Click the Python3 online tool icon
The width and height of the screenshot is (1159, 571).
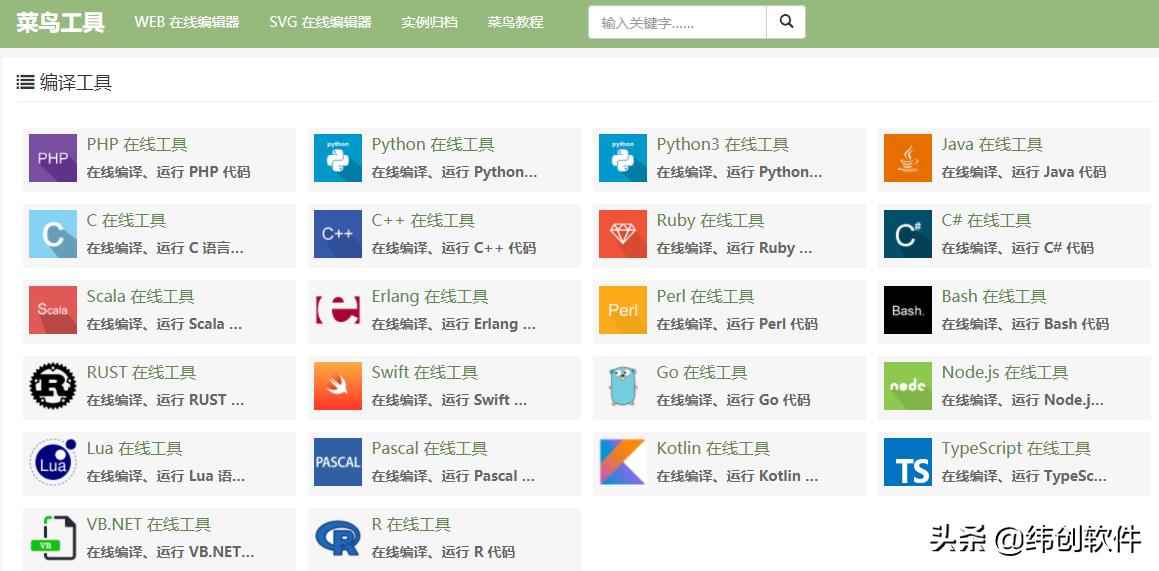pos(622,158)
